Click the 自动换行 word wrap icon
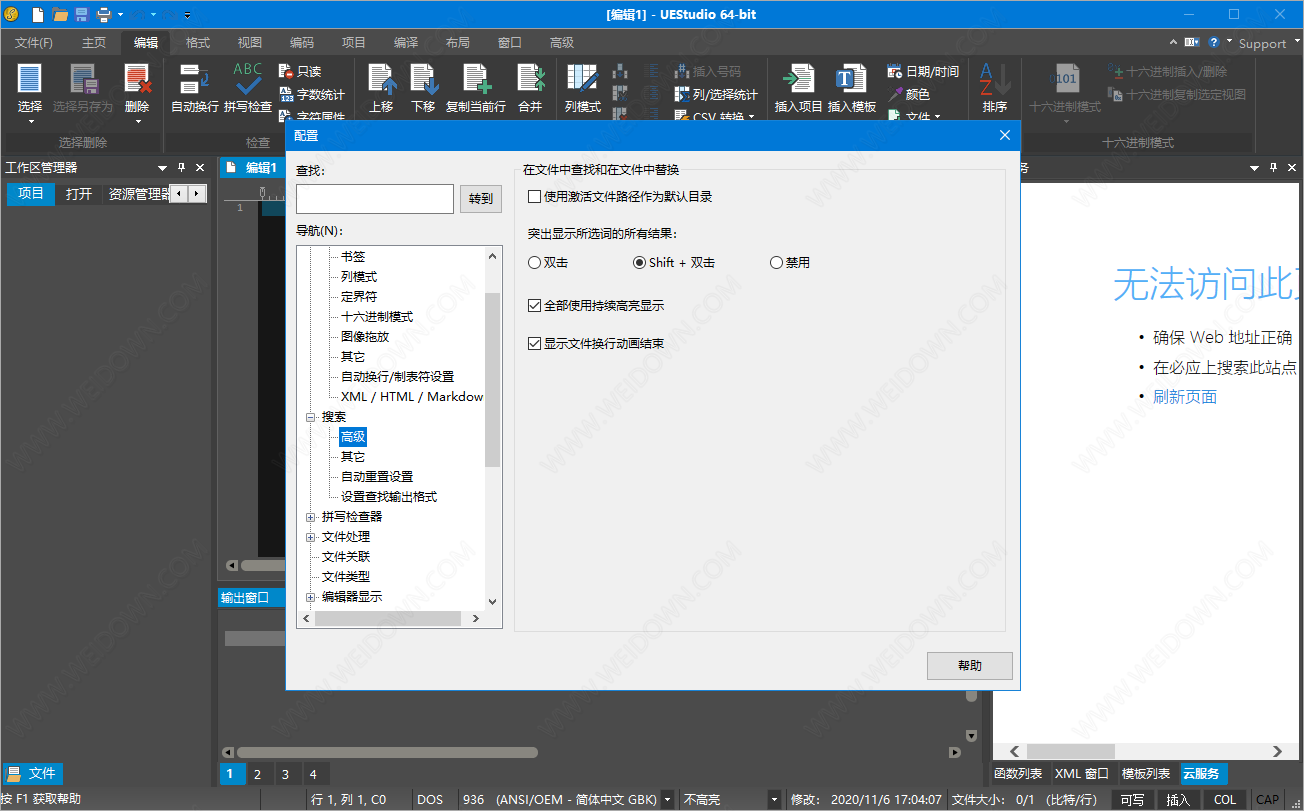 pos(194,80)
